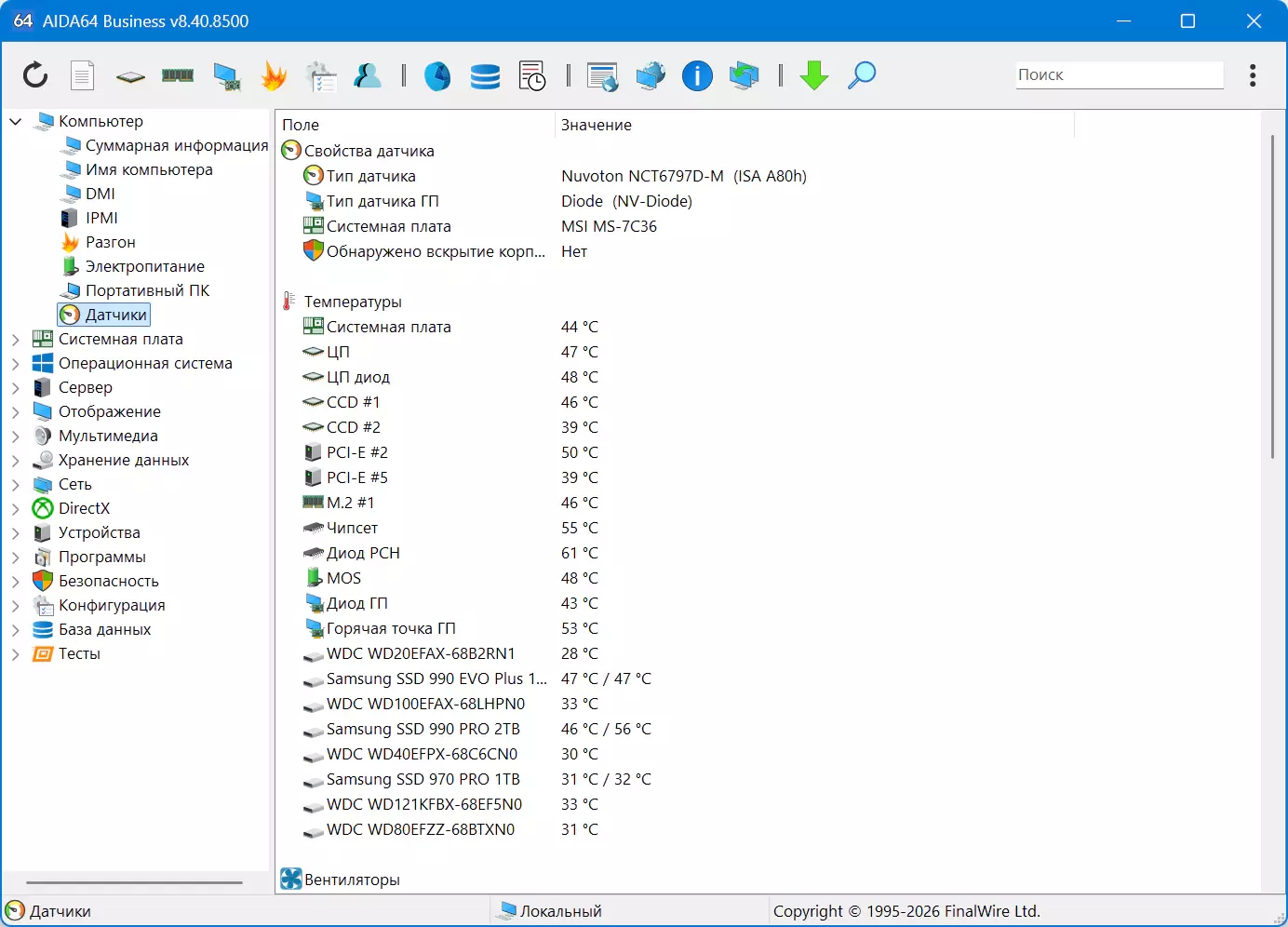Click the blue pie chart toolbar icon
Image resolution: width=1288 pixels, height=927 pixels.
(437, 75)
